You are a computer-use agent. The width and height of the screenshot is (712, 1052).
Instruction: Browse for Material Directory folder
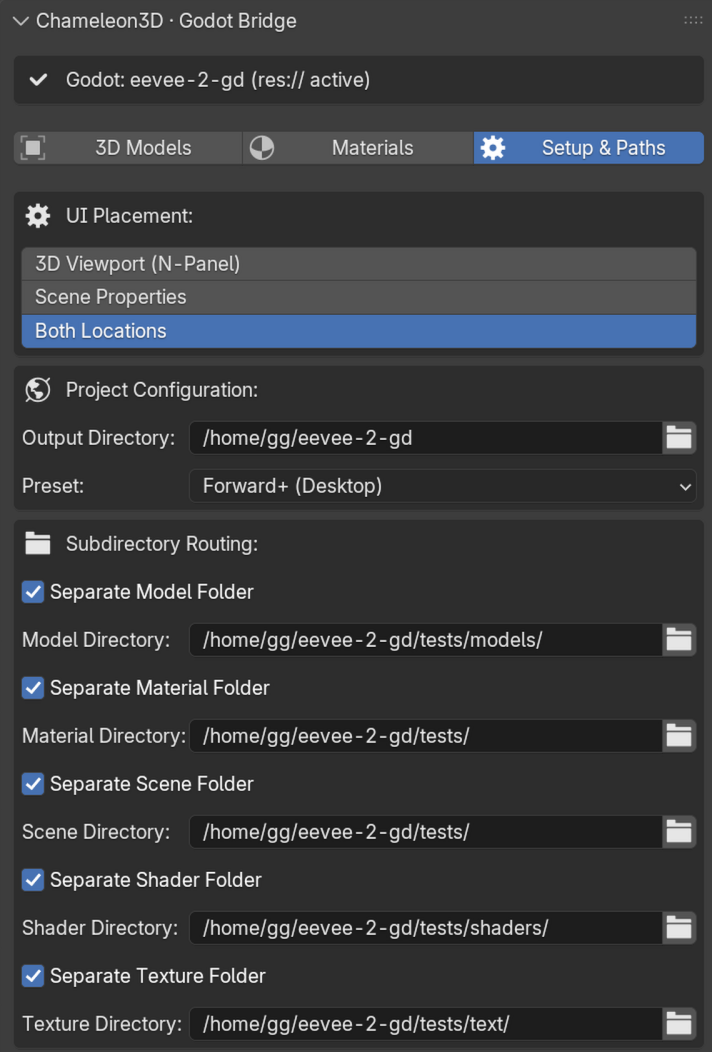679,736
